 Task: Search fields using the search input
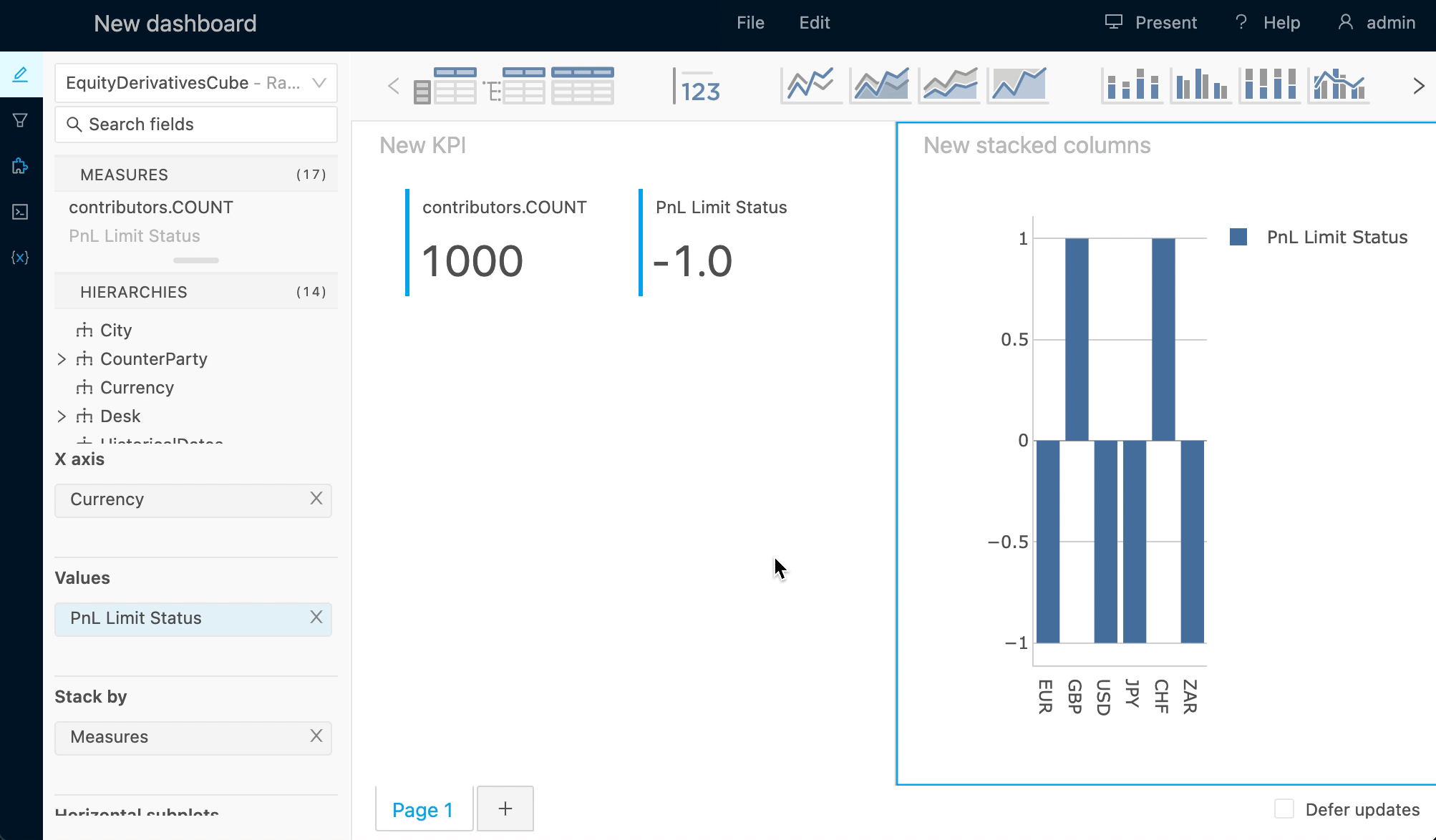(x=197, y=124)
